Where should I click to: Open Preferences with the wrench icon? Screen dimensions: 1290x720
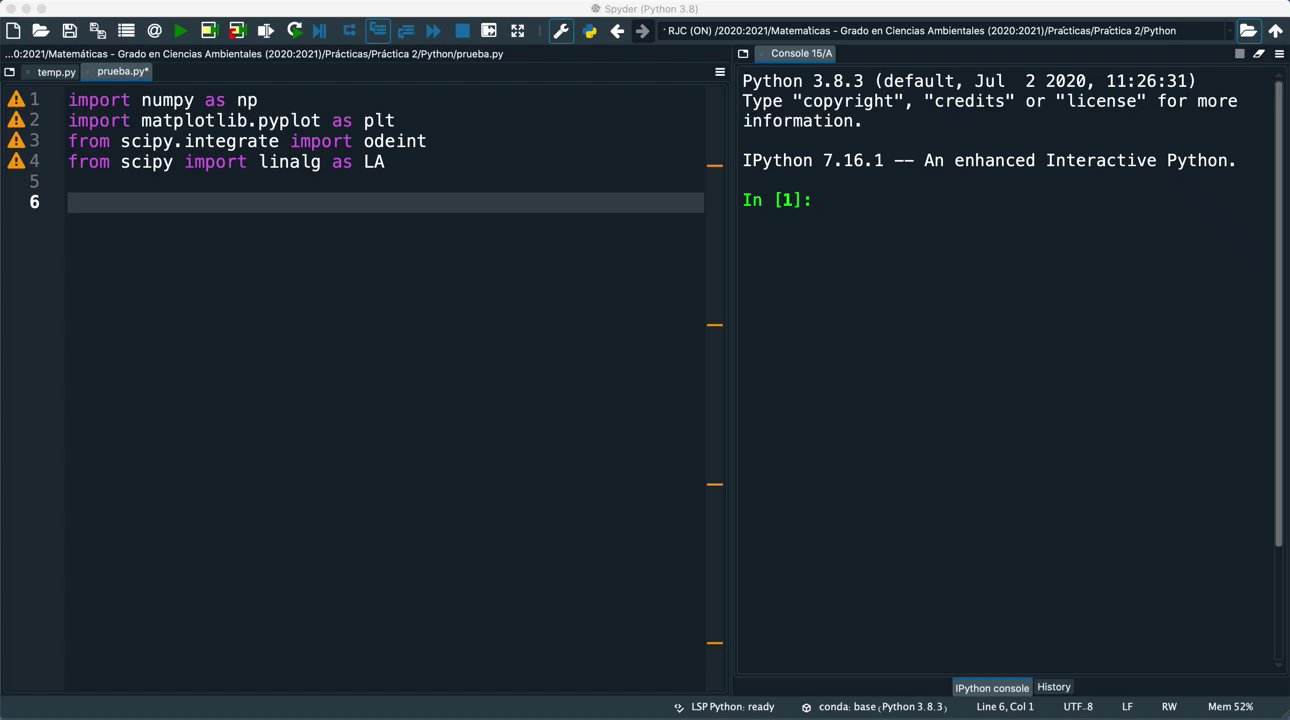point(561,31)
